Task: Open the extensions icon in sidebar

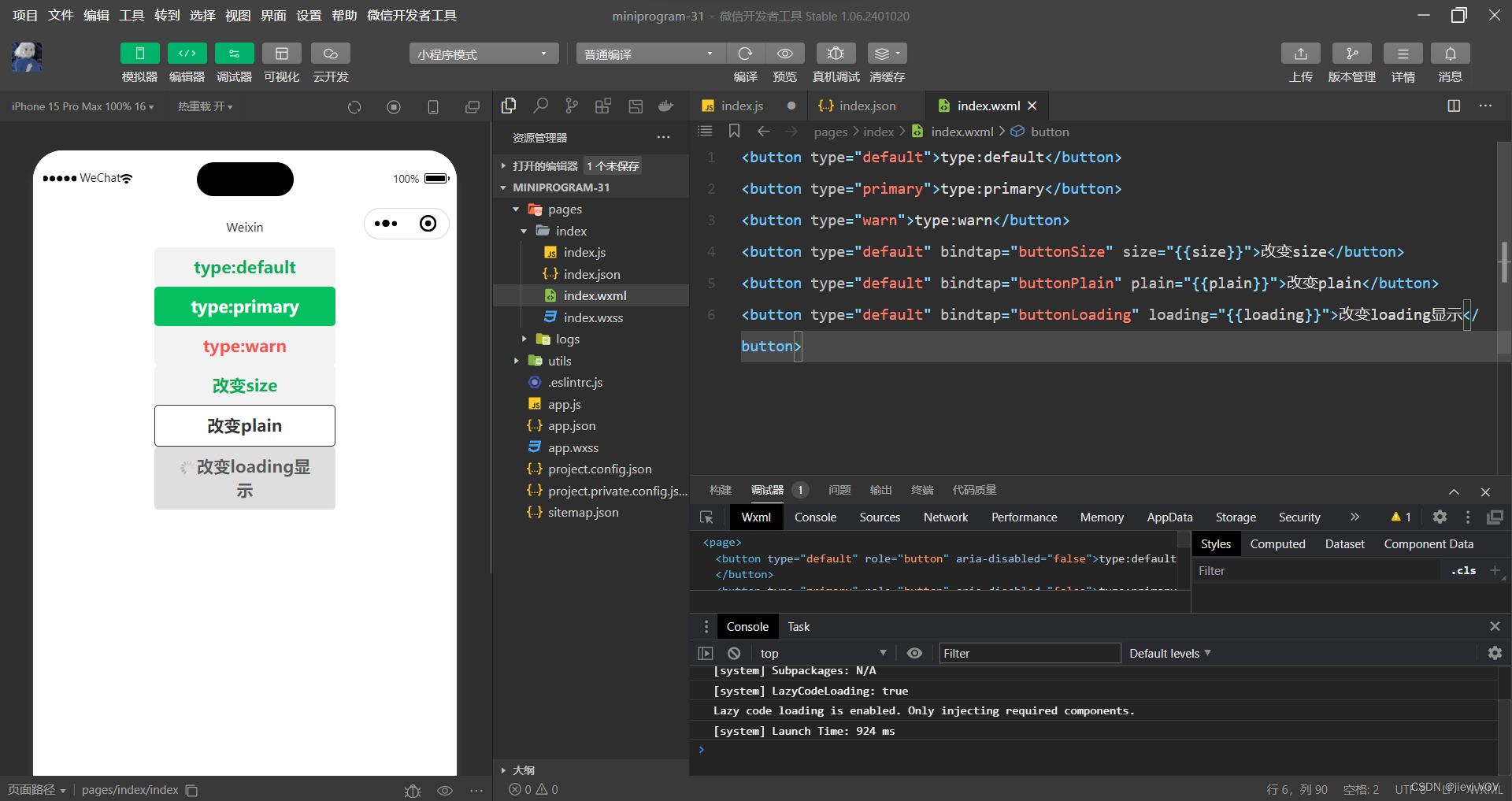Action: point(603,106)
